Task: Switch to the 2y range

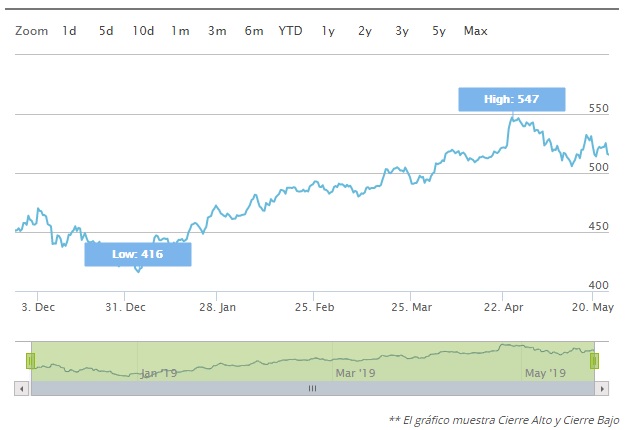Action: 365,31
